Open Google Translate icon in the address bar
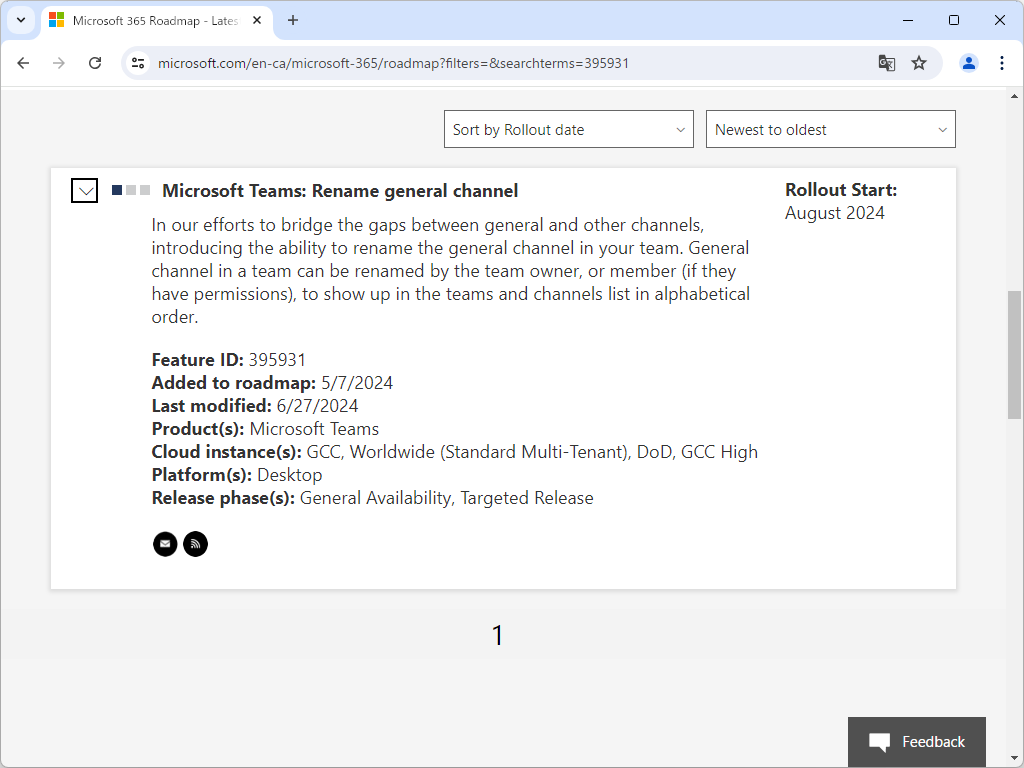 886,62
